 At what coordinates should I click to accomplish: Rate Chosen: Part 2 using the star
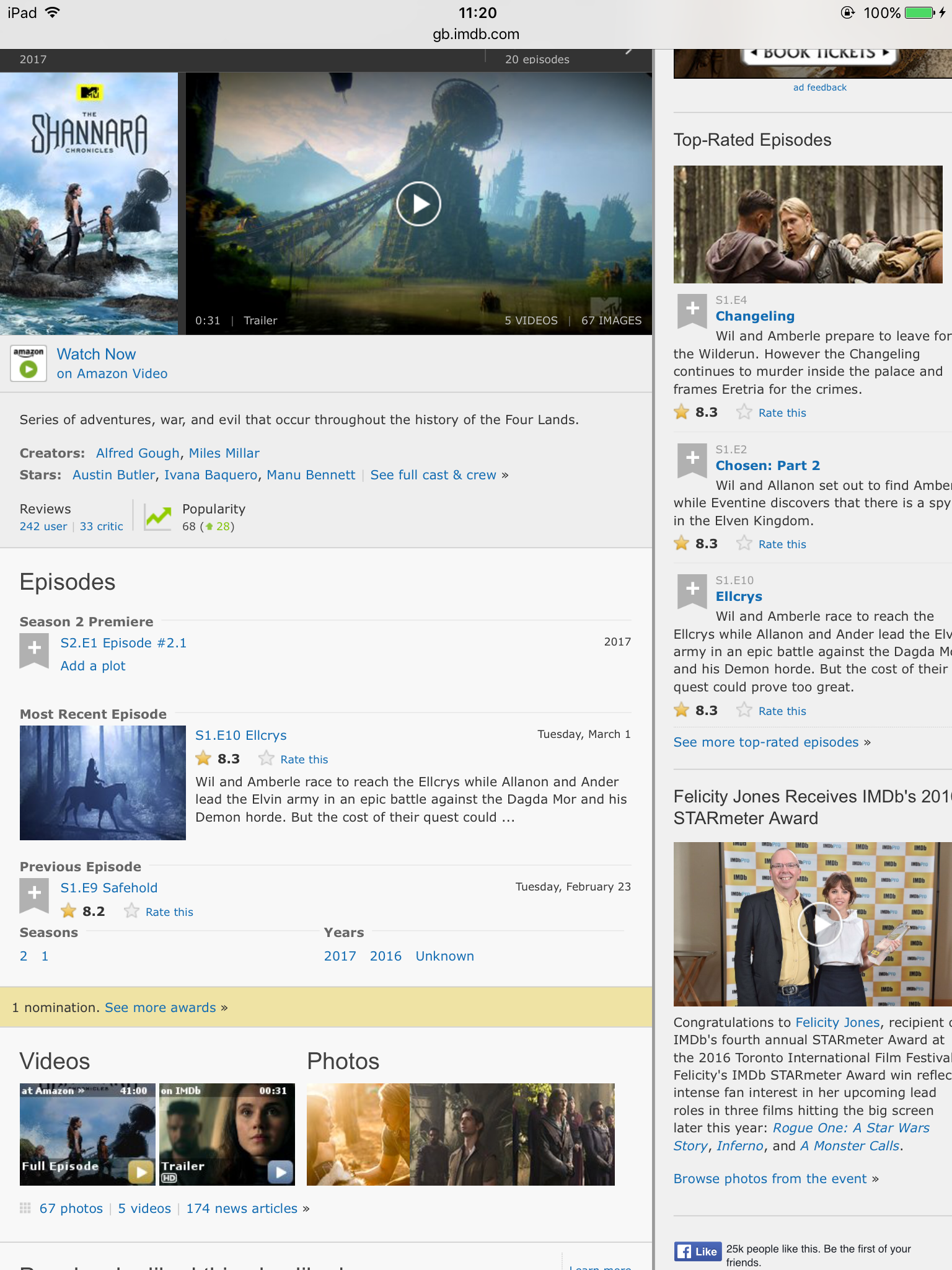coord(744,544)
